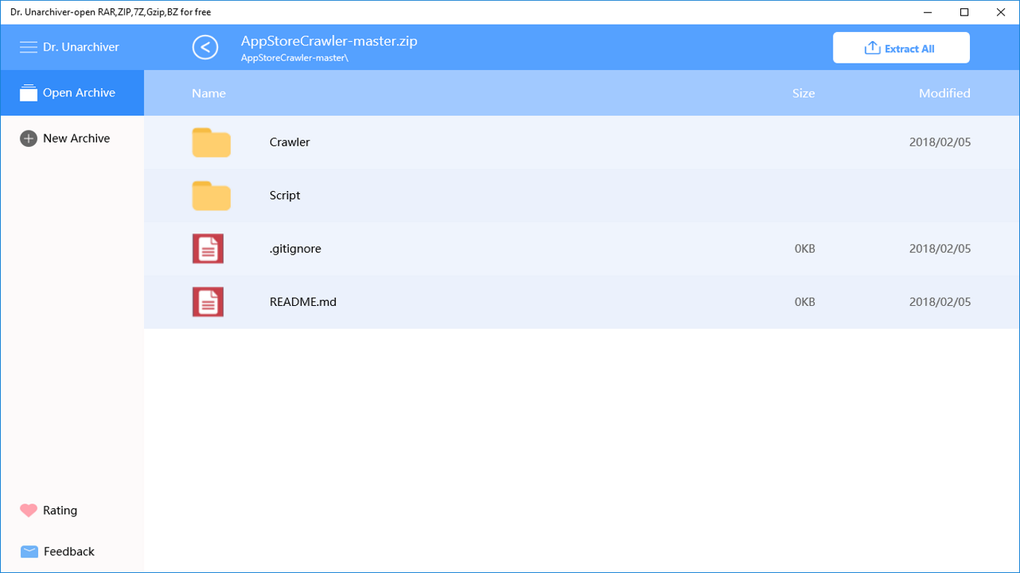
Task: Sort by the Modified column header
Action: tap(945, 93)
